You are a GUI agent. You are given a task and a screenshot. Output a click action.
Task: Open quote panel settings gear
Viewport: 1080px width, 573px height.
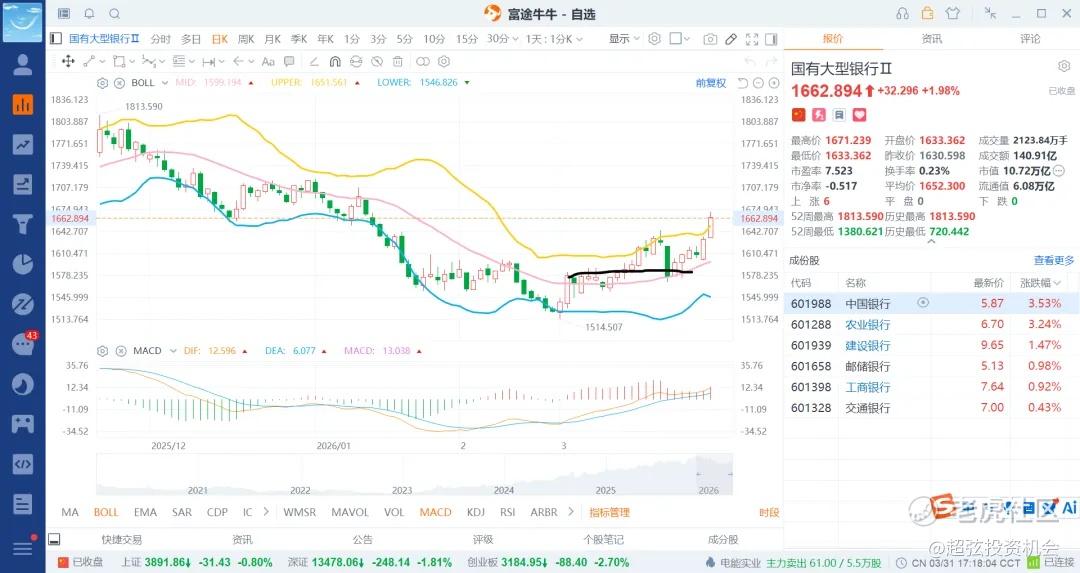click(1063, 66)
